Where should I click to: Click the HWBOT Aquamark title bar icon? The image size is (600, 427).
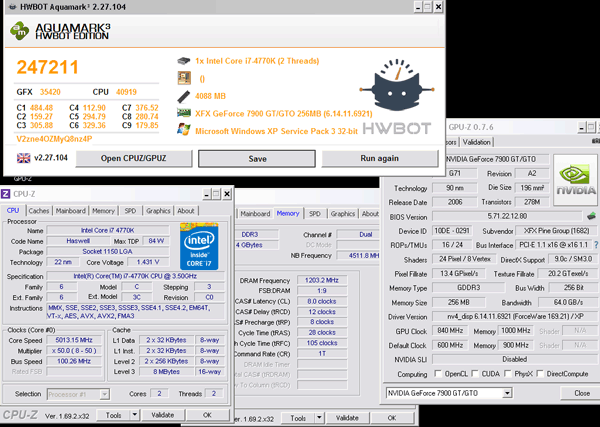point(13,7)
